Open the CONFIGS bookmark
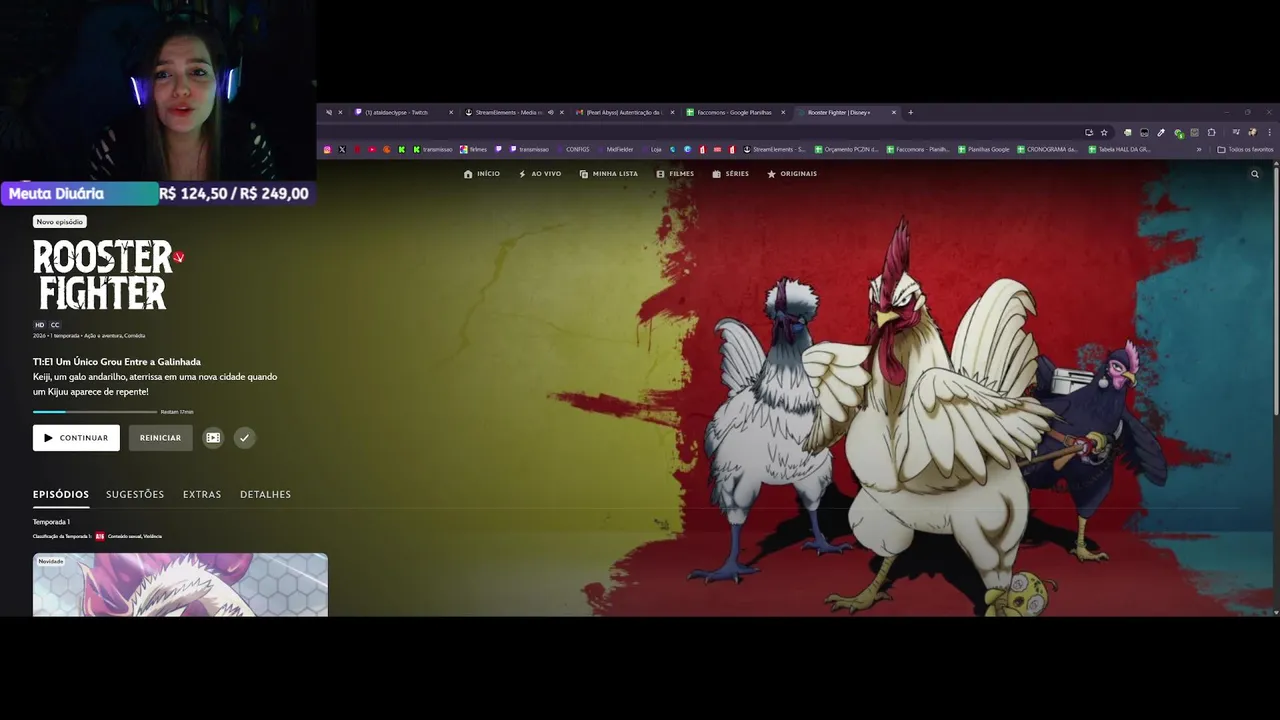Screen dimensions: 1280x720 click(573, 149)
